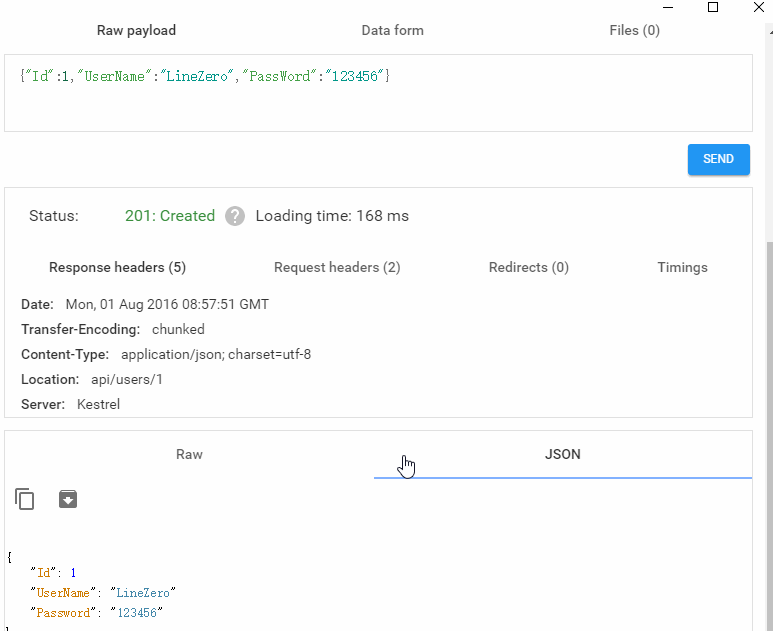
Task: Maximize the application window
Action: point(713,7)
